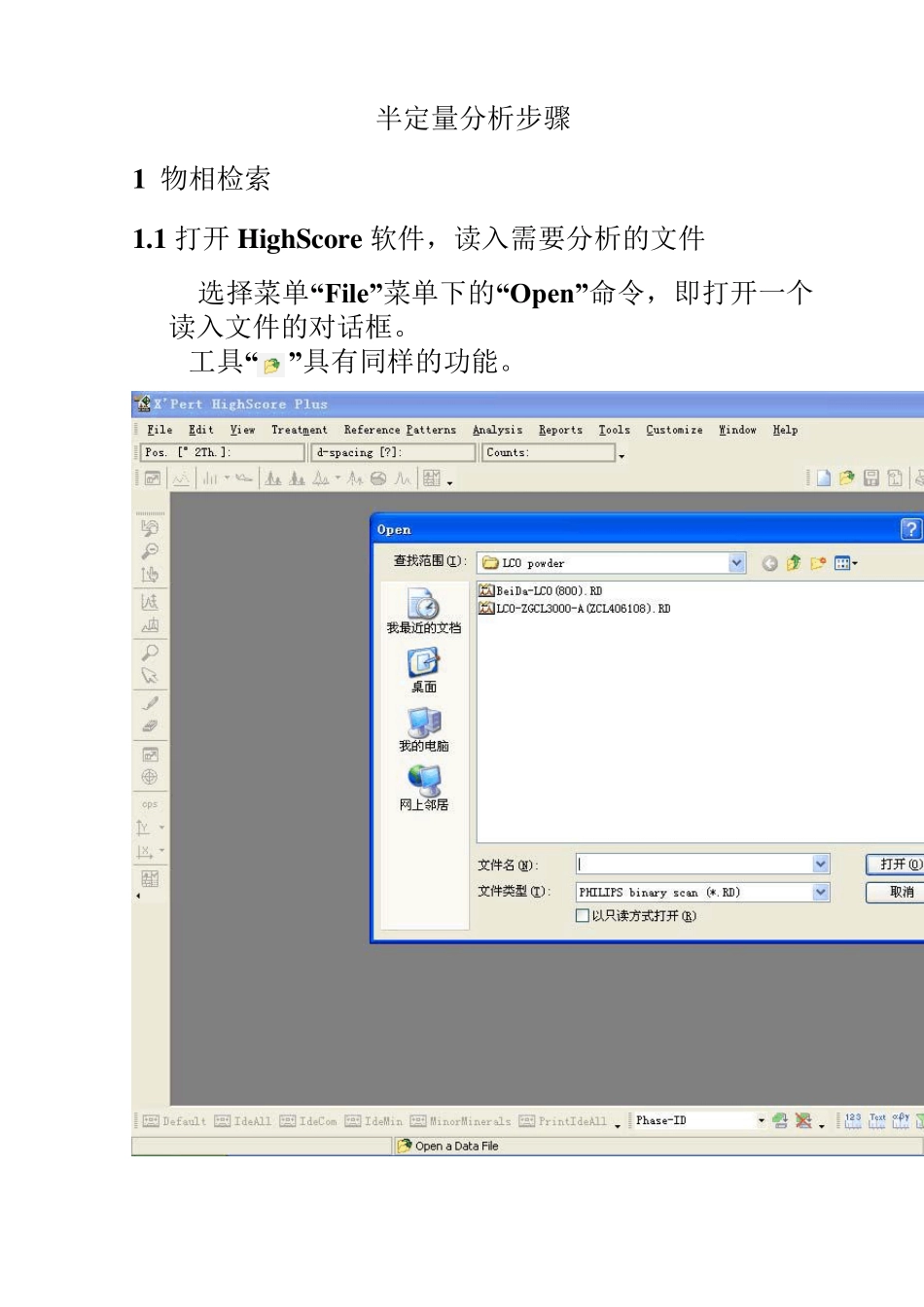Expand the 文件名 filename dropdown arrow
This screenshot has height=1307, width=924.
pos(821,864)
